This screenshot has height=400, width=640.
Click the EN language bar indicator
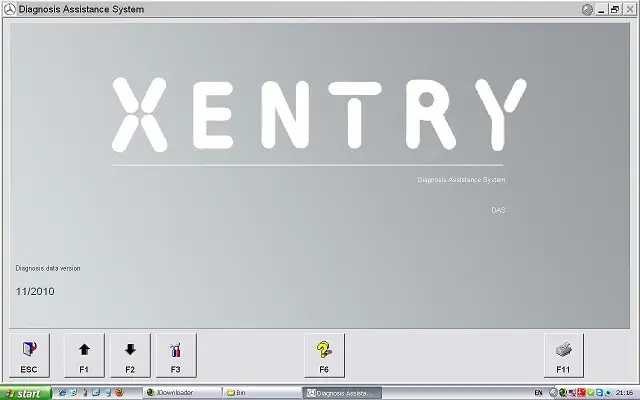(x=538, y=393)
